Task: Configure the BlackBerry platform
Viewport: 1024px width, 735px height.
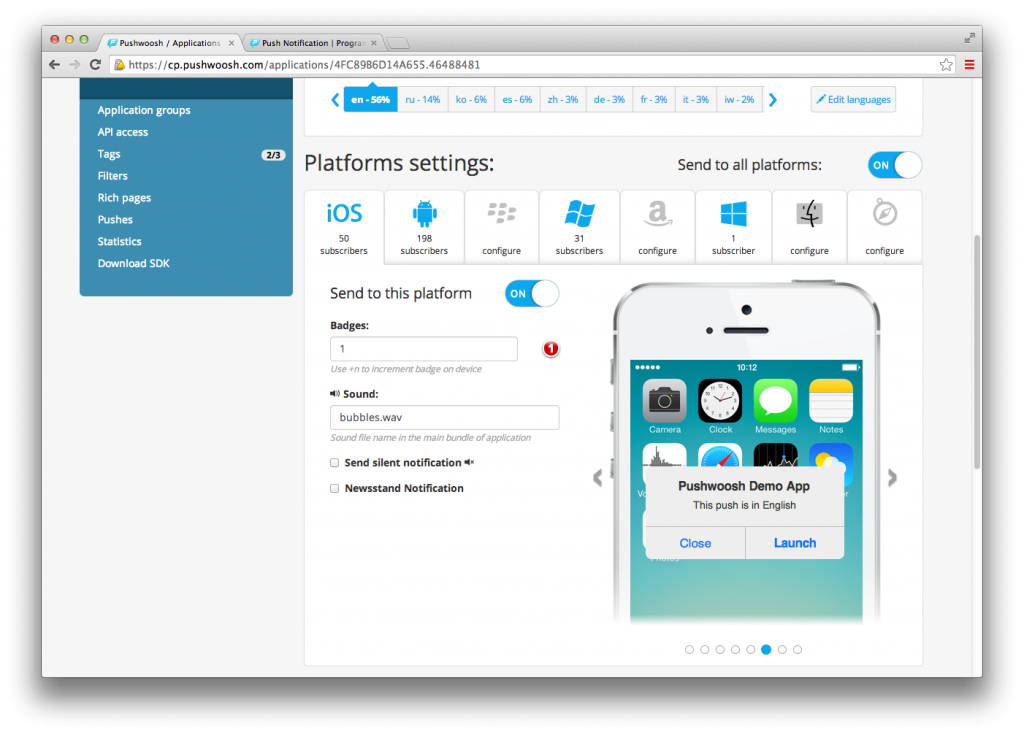Action: point(502,227)
